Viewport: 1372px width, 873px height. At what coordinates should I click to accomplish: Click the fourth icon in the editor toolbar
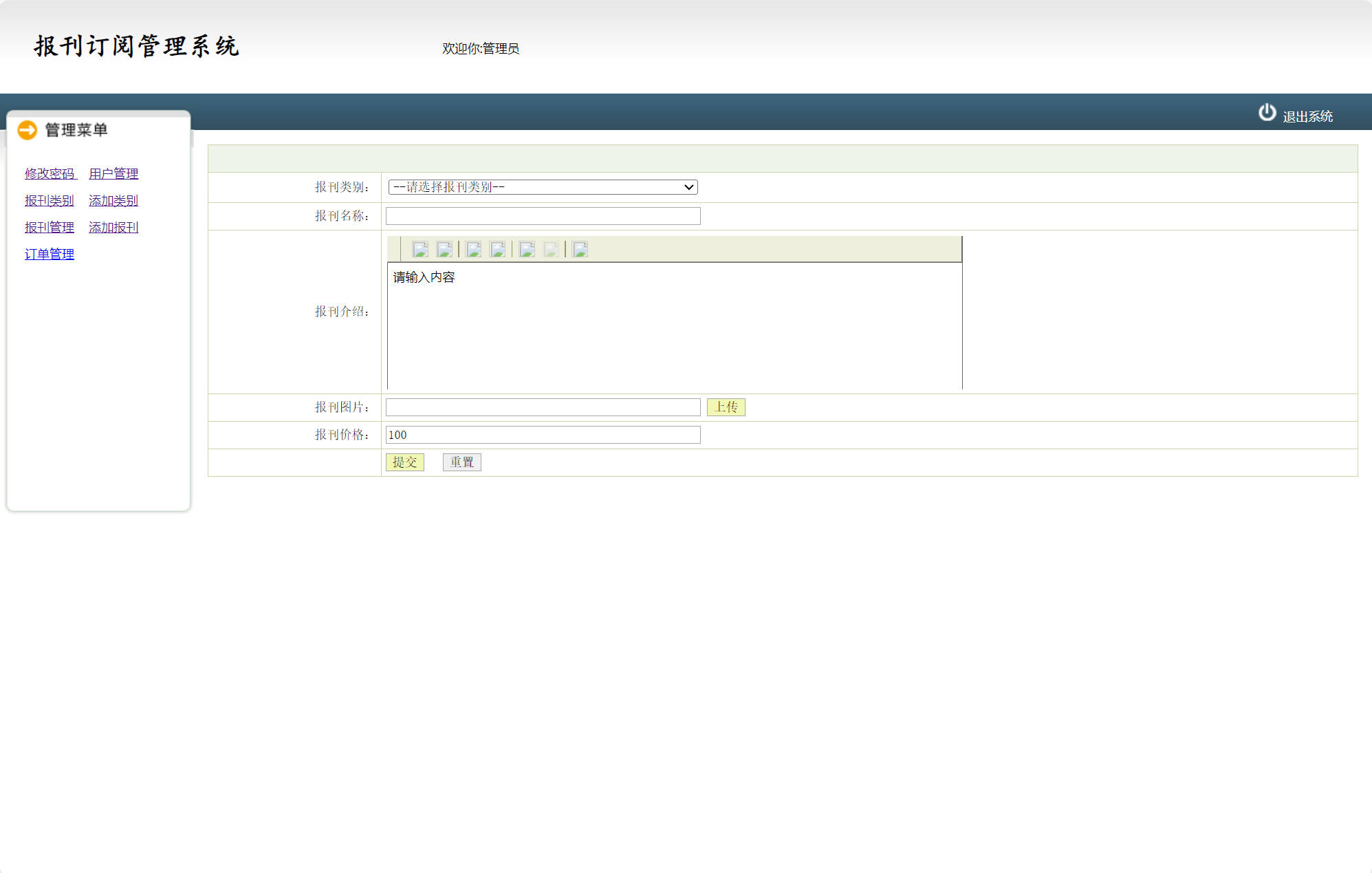(498, 249)
